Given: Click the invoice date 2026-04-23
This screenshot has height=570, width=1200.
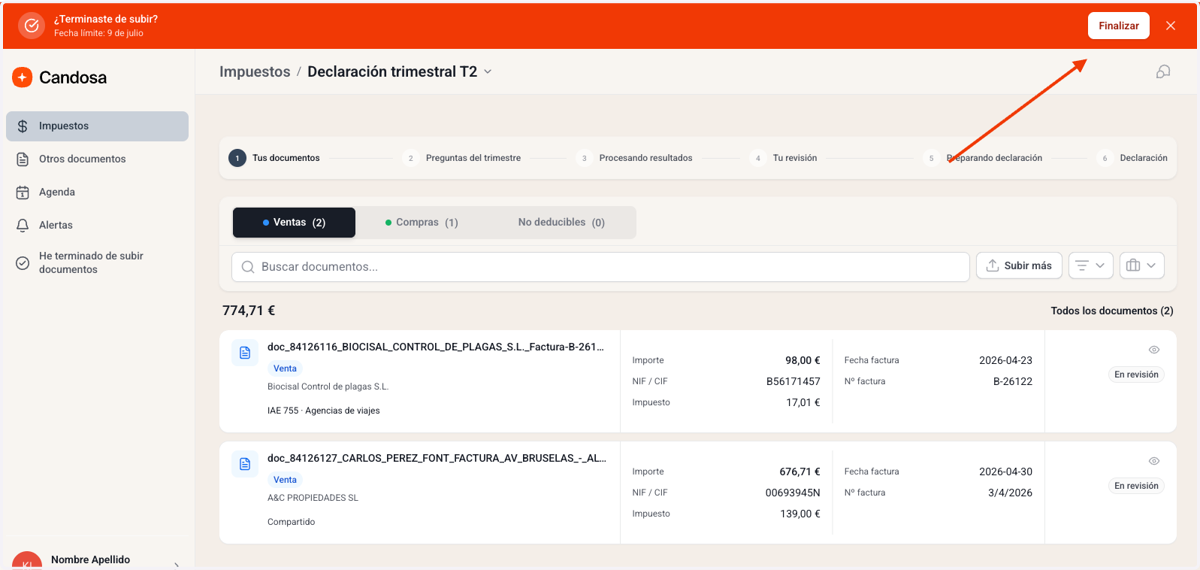Looking at the screenshot, I should [x=1006, y=360].
